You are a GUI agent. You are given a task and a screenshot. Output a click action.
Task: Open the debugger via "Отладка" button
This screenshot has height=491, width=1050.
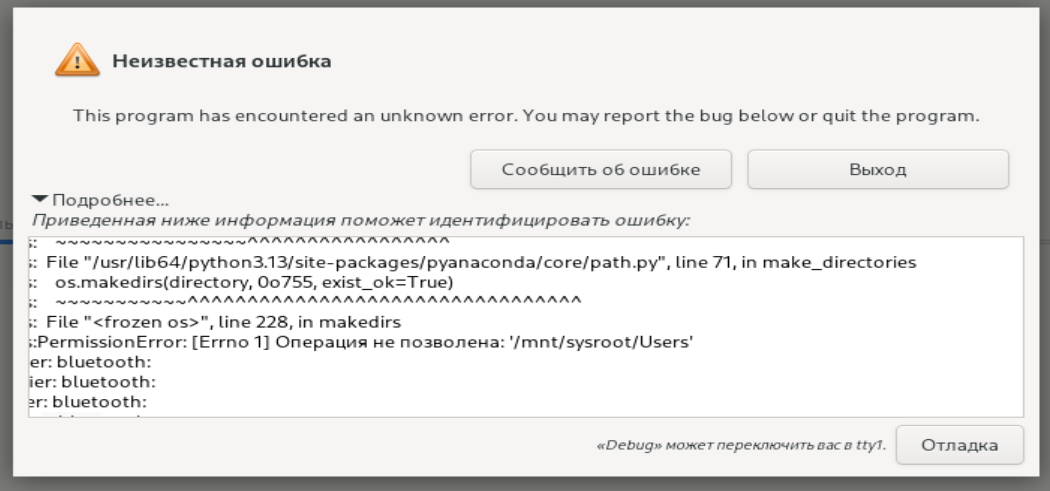pyautogui.click(x=959, y=444)
